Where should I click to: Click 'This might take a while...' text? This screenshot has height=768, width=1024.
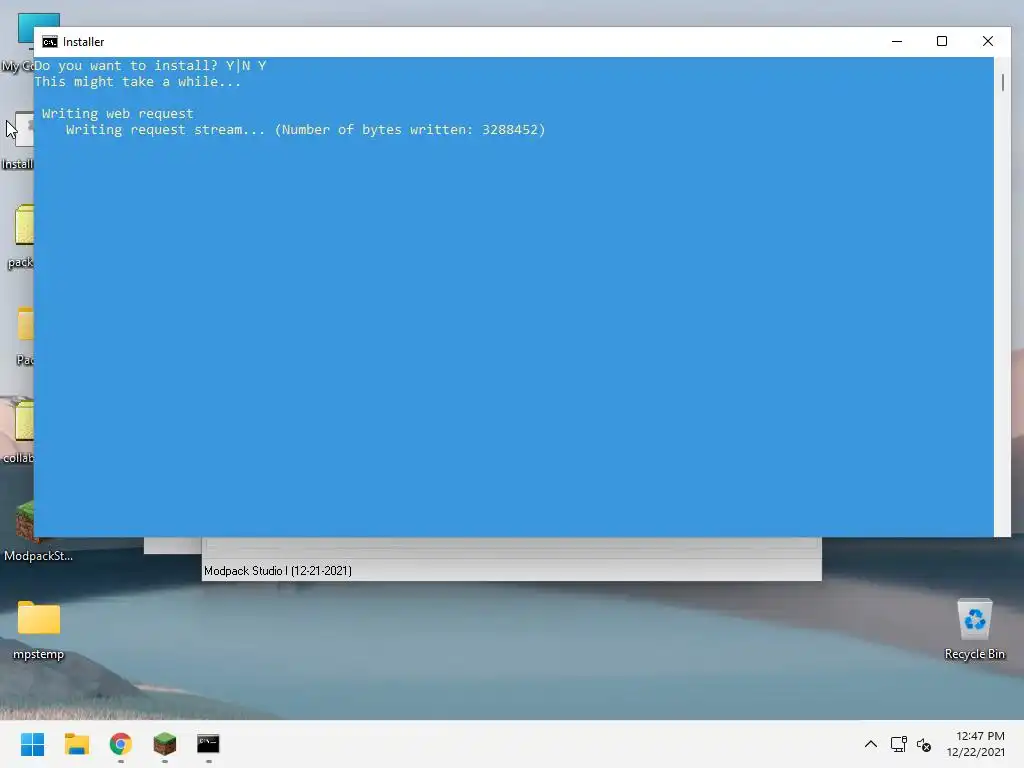138,82
